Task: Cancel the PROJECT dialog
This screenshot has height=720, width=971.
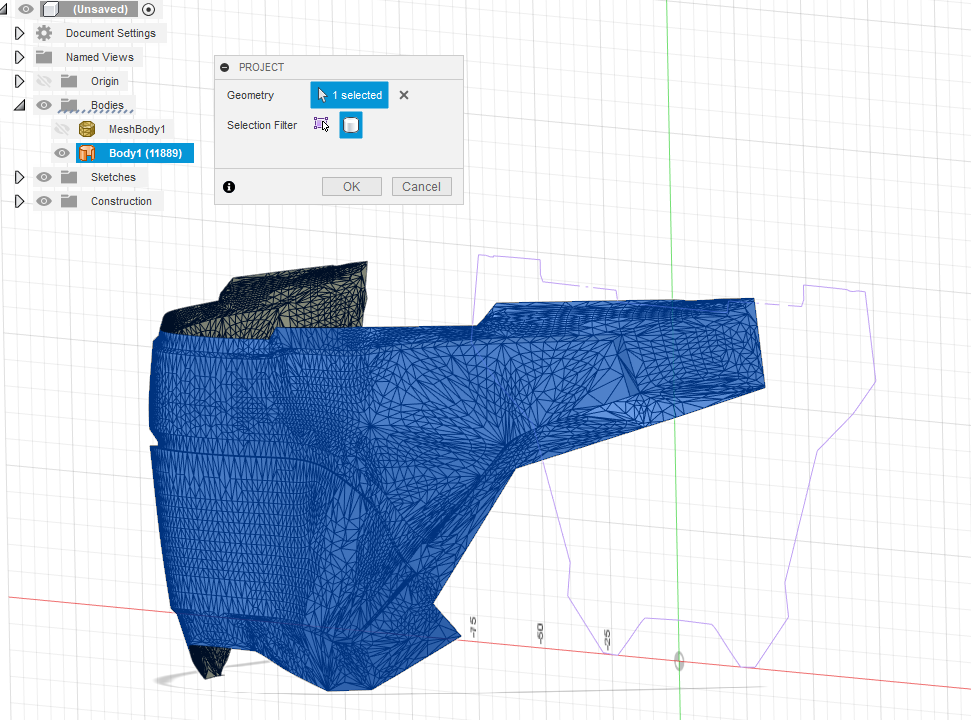Action: pyautogui.click(x=422, y=186)
